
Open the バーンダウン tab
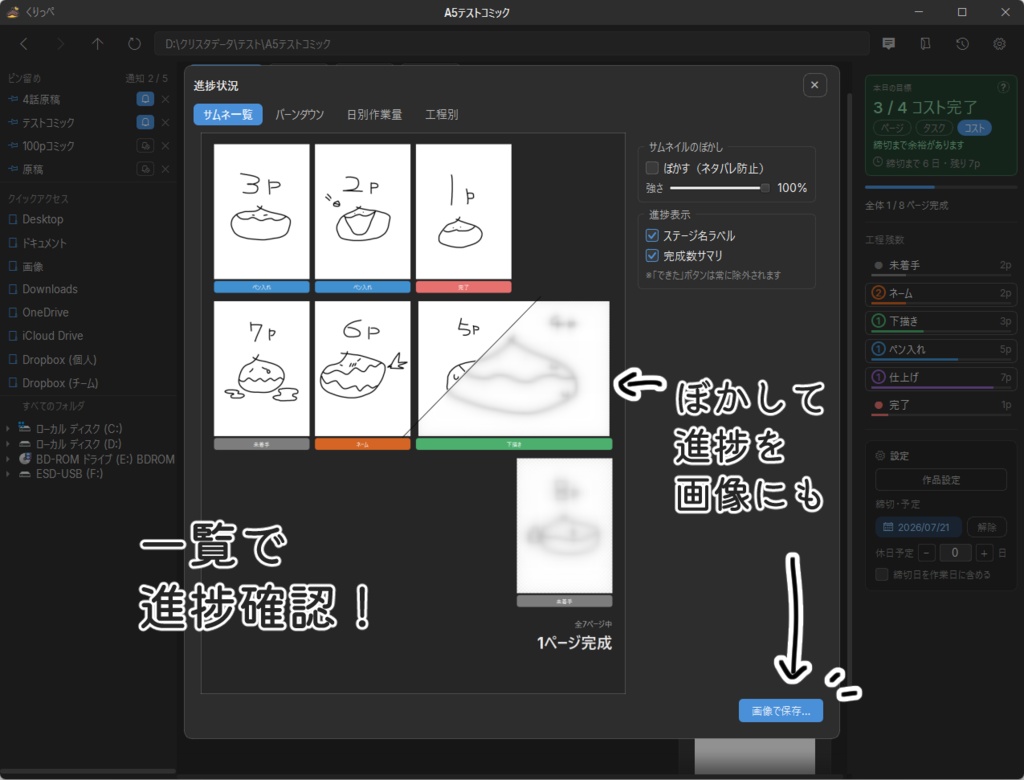click(299, 114)
